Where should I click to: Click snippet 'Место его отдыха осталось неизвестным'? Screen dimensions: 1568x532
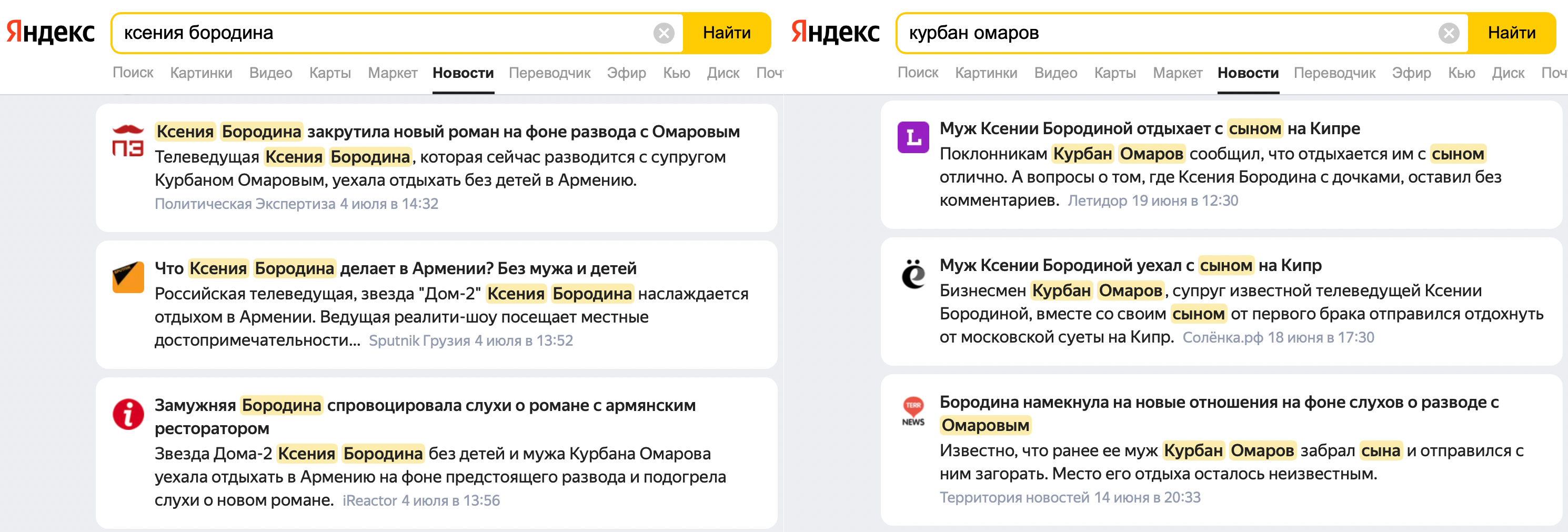click(x=1214, y=474)
